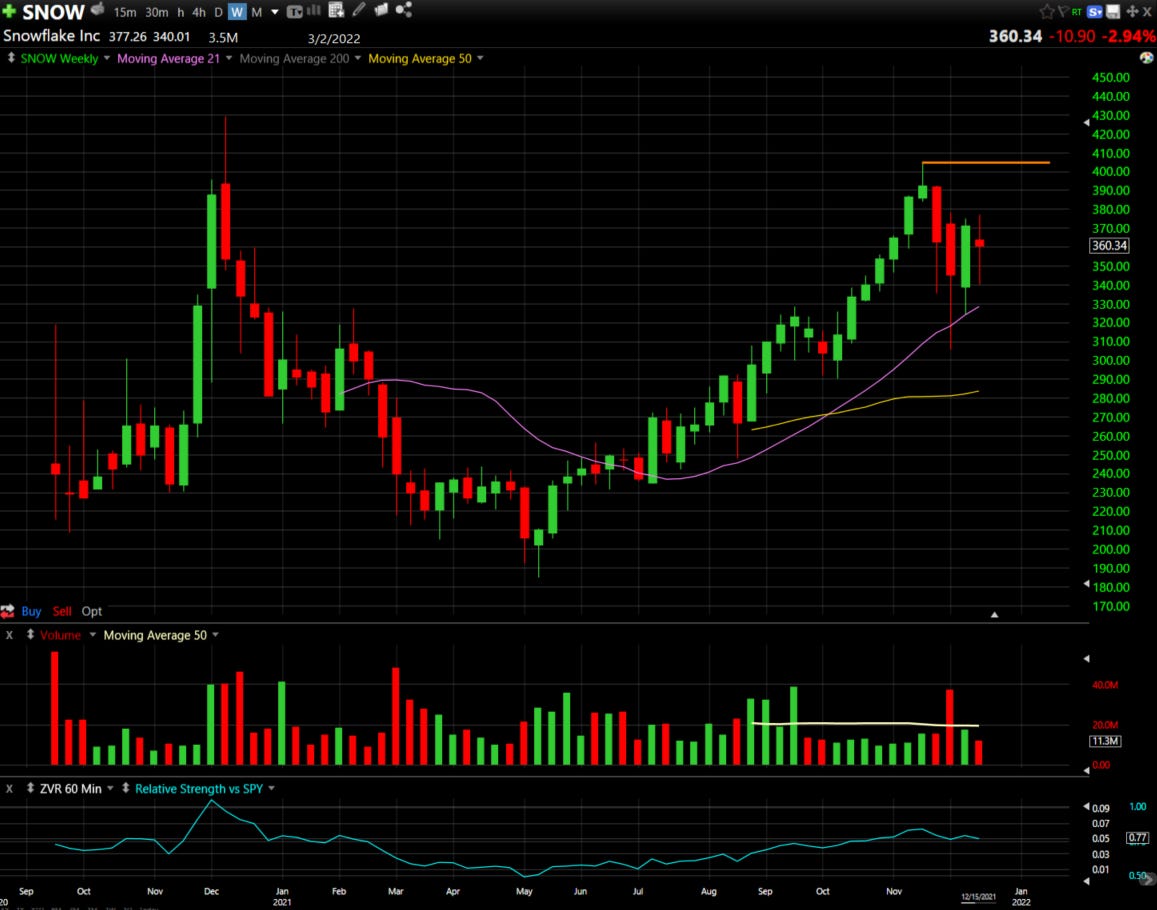Screen dimensions: 1157x910
Task: Click the volume pane Moving Average 50 label
Action: (x=155, y=635)
